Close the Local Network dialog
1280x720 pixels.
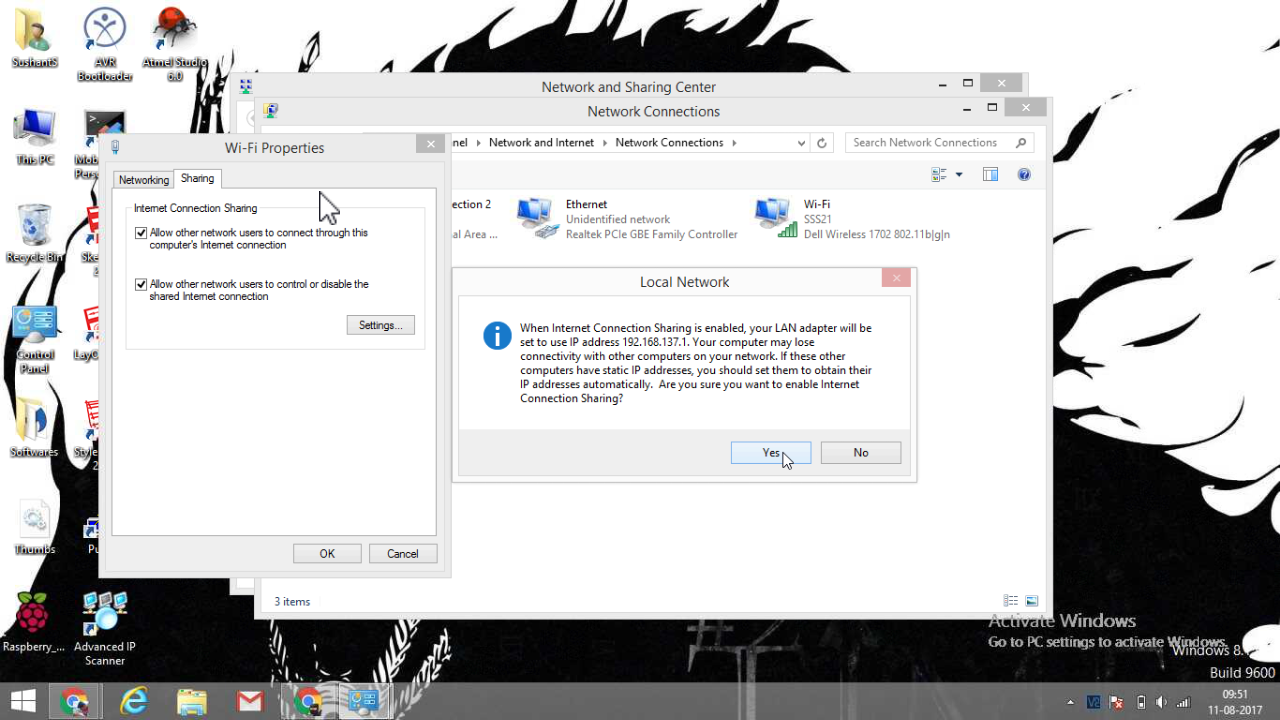pyautogui.click(x=896, y=278)
